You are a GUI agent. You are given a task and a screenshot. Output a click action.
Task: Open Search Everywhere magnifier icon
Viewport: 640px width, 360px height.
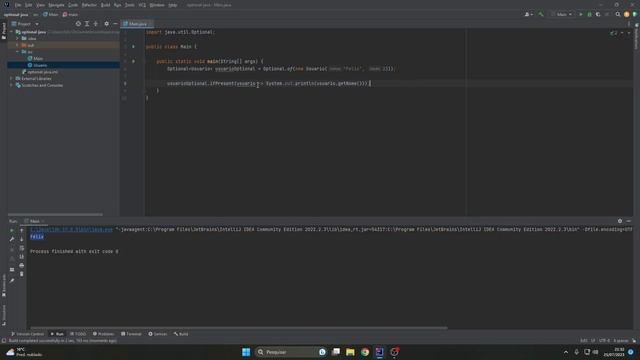pyautogui.click(x=618, y=14)
